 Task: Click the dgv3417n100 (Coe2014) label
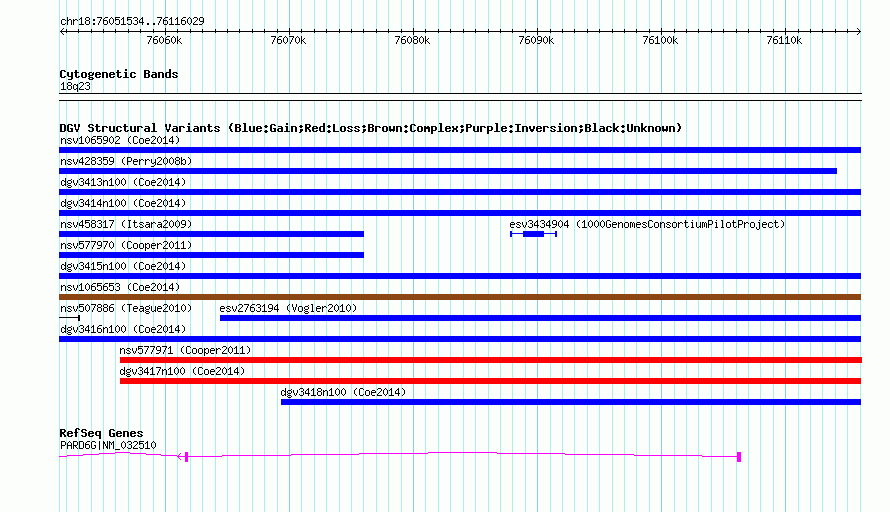point(182,371)
